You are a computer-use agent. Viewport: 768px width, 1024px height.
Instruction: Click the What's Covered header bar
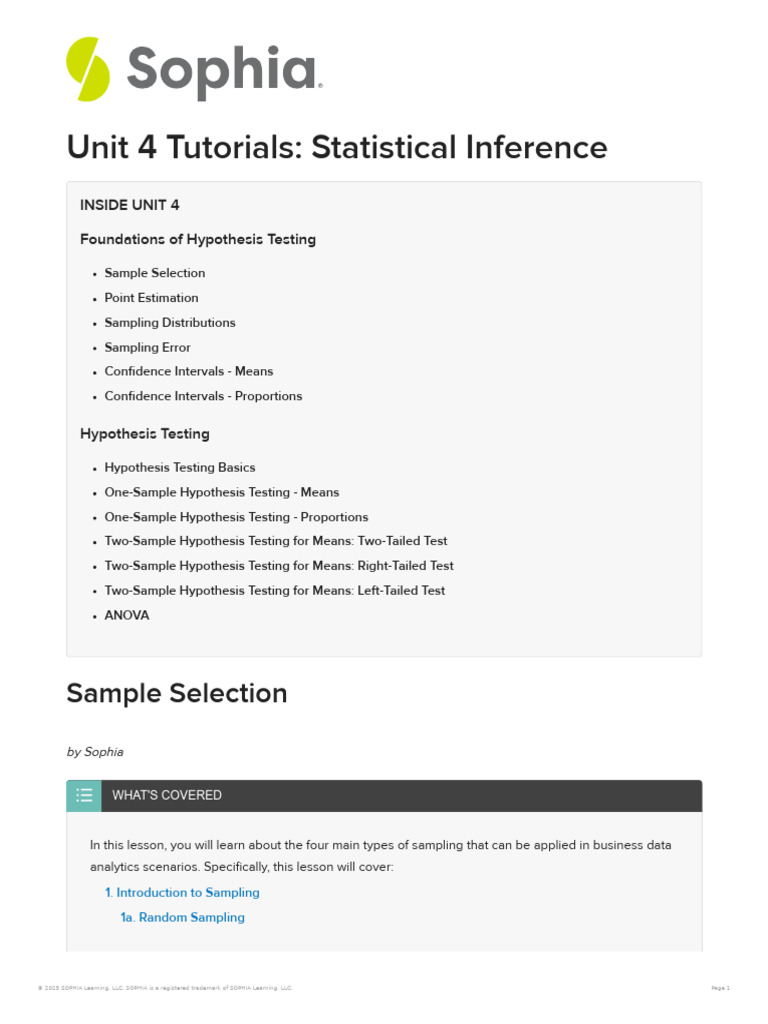tap(400, 796)
